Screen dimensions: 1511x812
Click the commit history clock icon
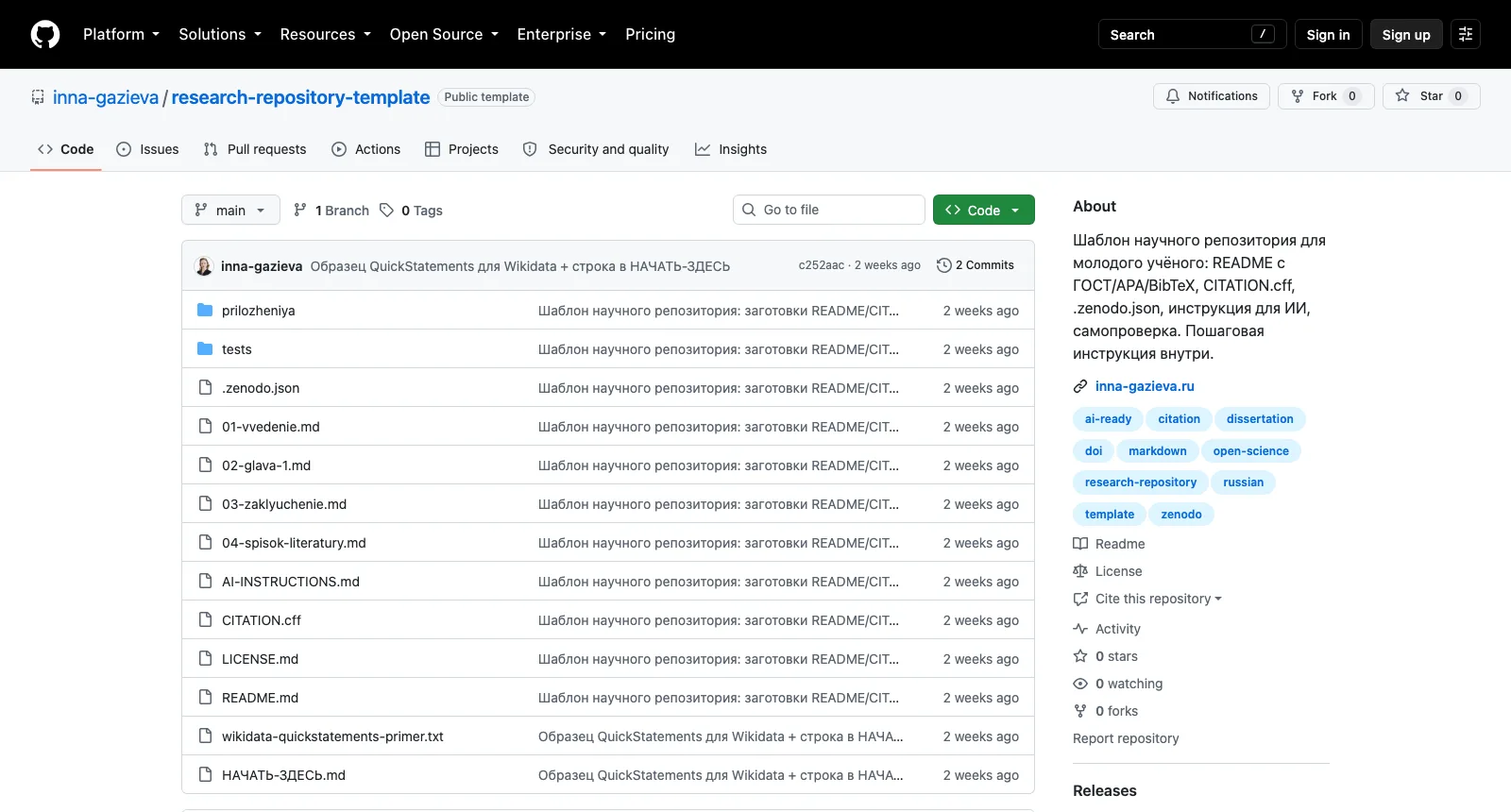943,265
